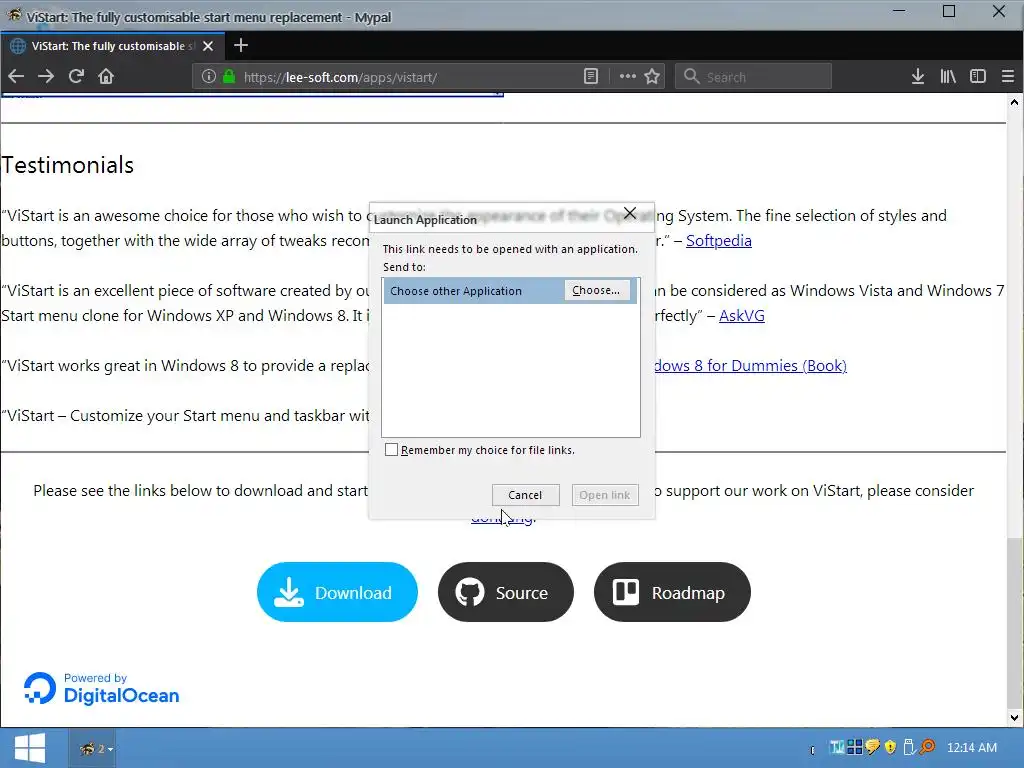This screenshot has width=1024, height=768.
Task: Click the Open link button
Action: [x=605, y=495]
